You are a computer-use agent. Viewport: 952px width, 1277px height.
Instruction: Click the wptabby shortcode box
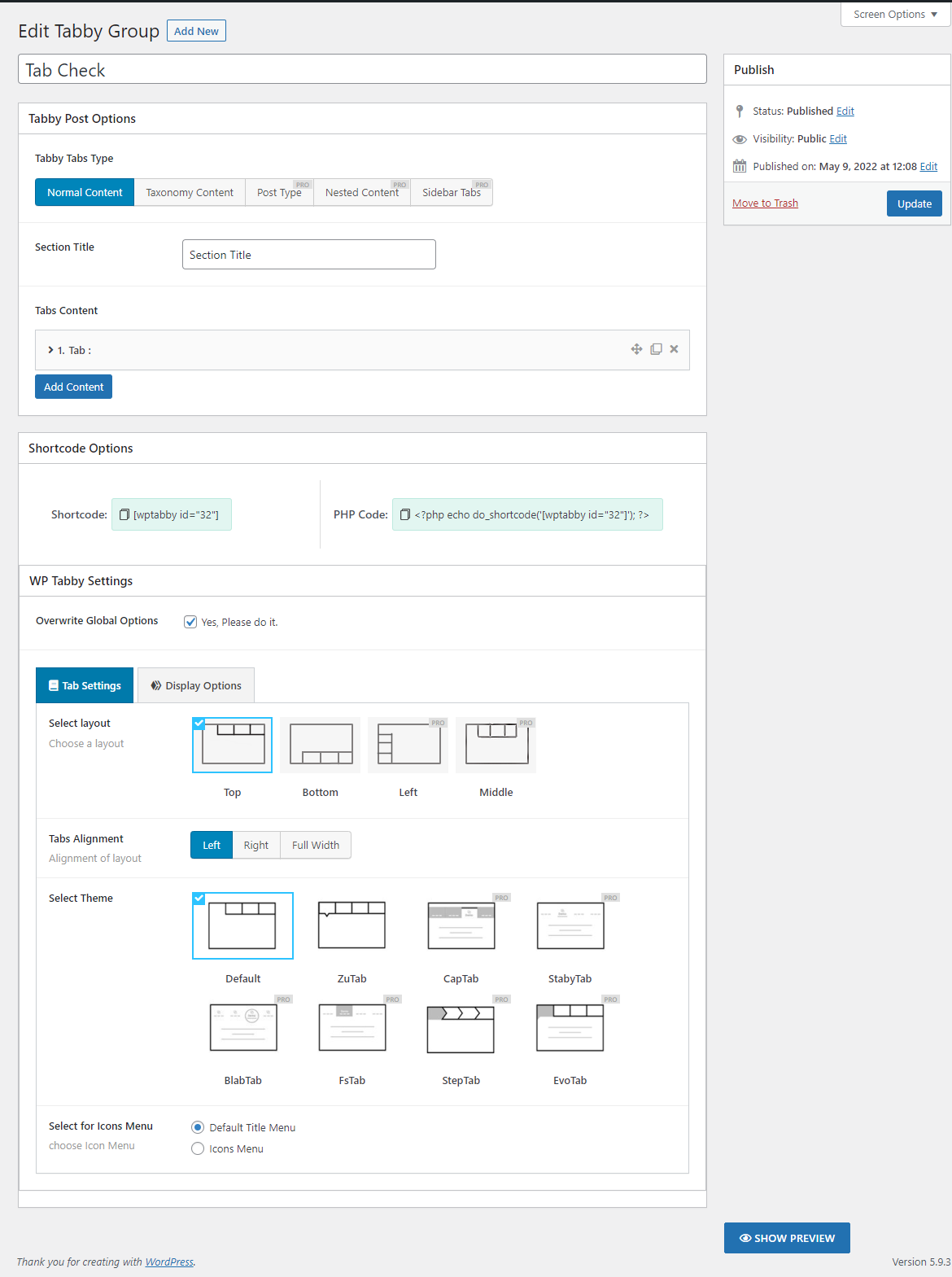coord(172,514)
